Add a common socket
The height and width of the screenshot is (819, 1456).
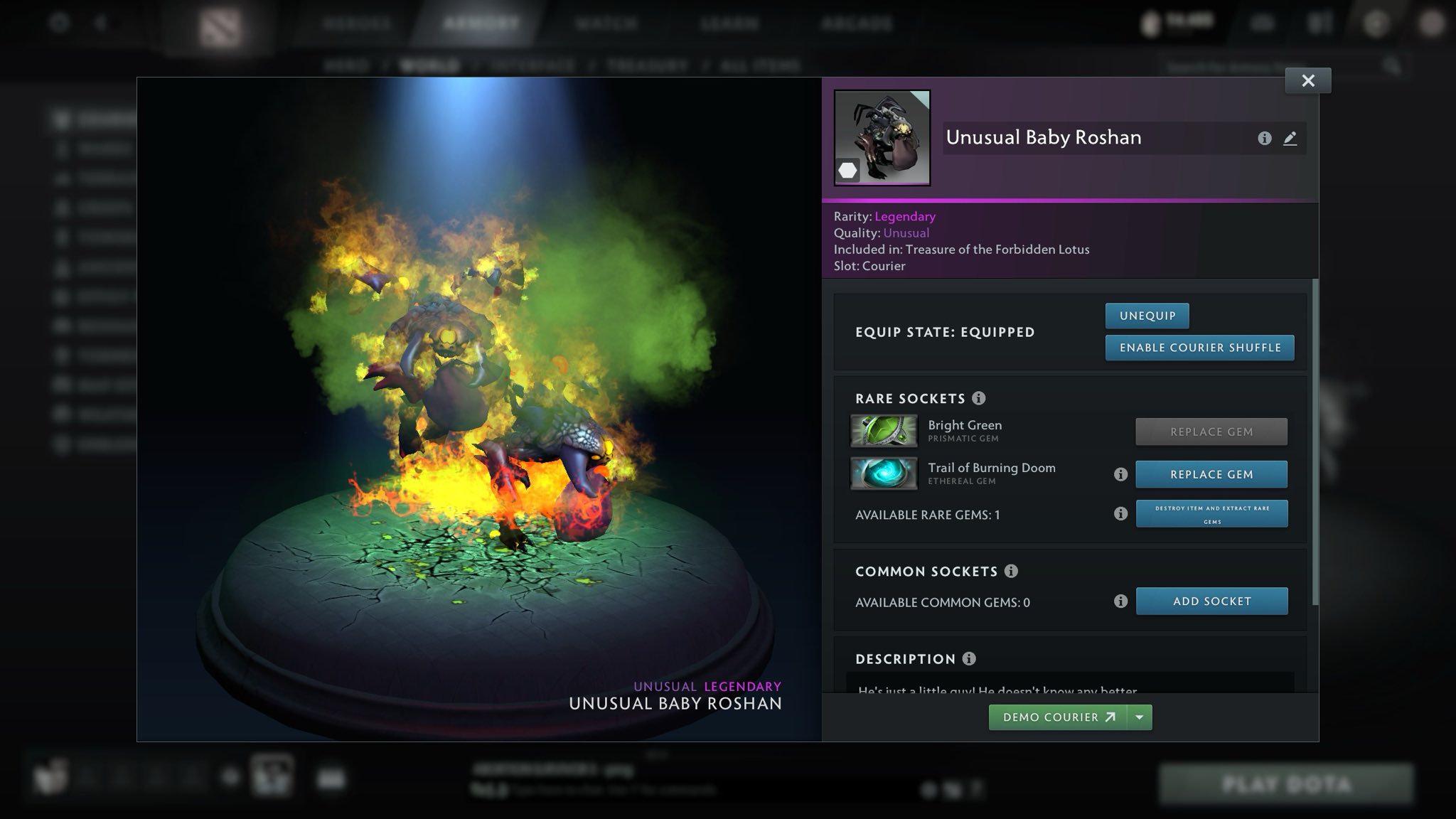pos(1211,601)
